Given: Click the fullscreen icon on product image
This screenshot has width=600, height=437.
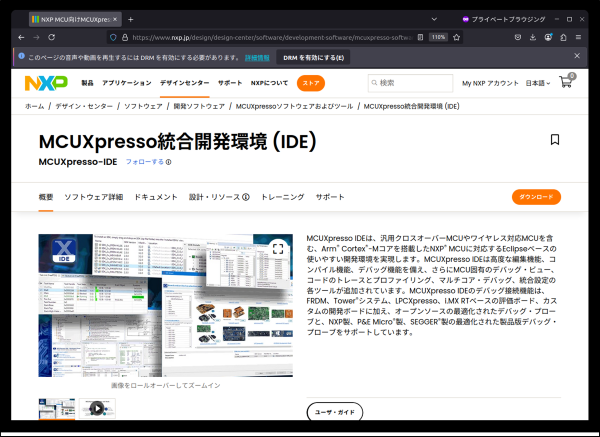Looking at the screenshot, I should click(x=279, y=248).
